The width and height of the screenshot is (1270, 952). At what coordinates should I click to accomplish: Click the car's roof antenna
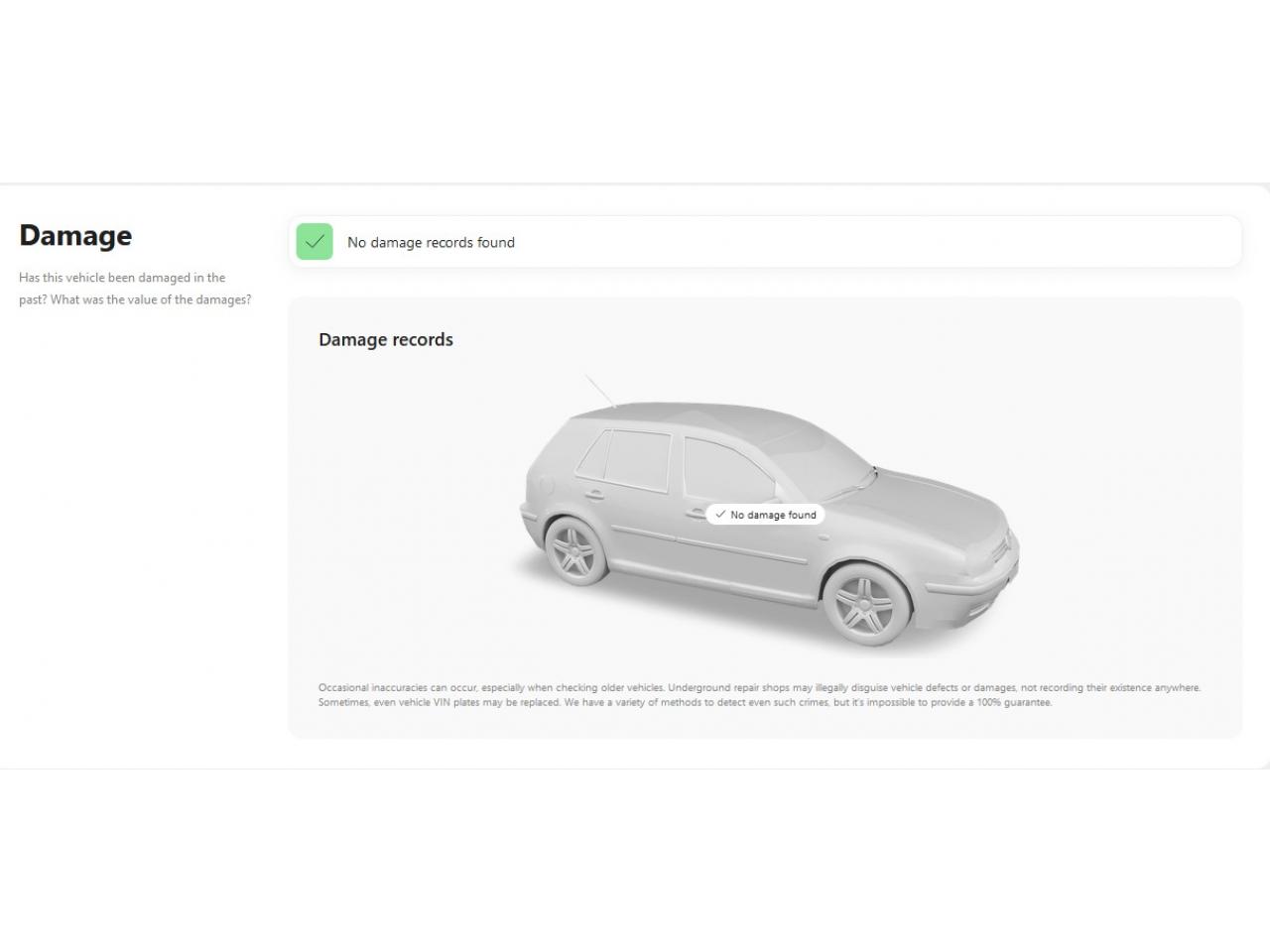599,390
